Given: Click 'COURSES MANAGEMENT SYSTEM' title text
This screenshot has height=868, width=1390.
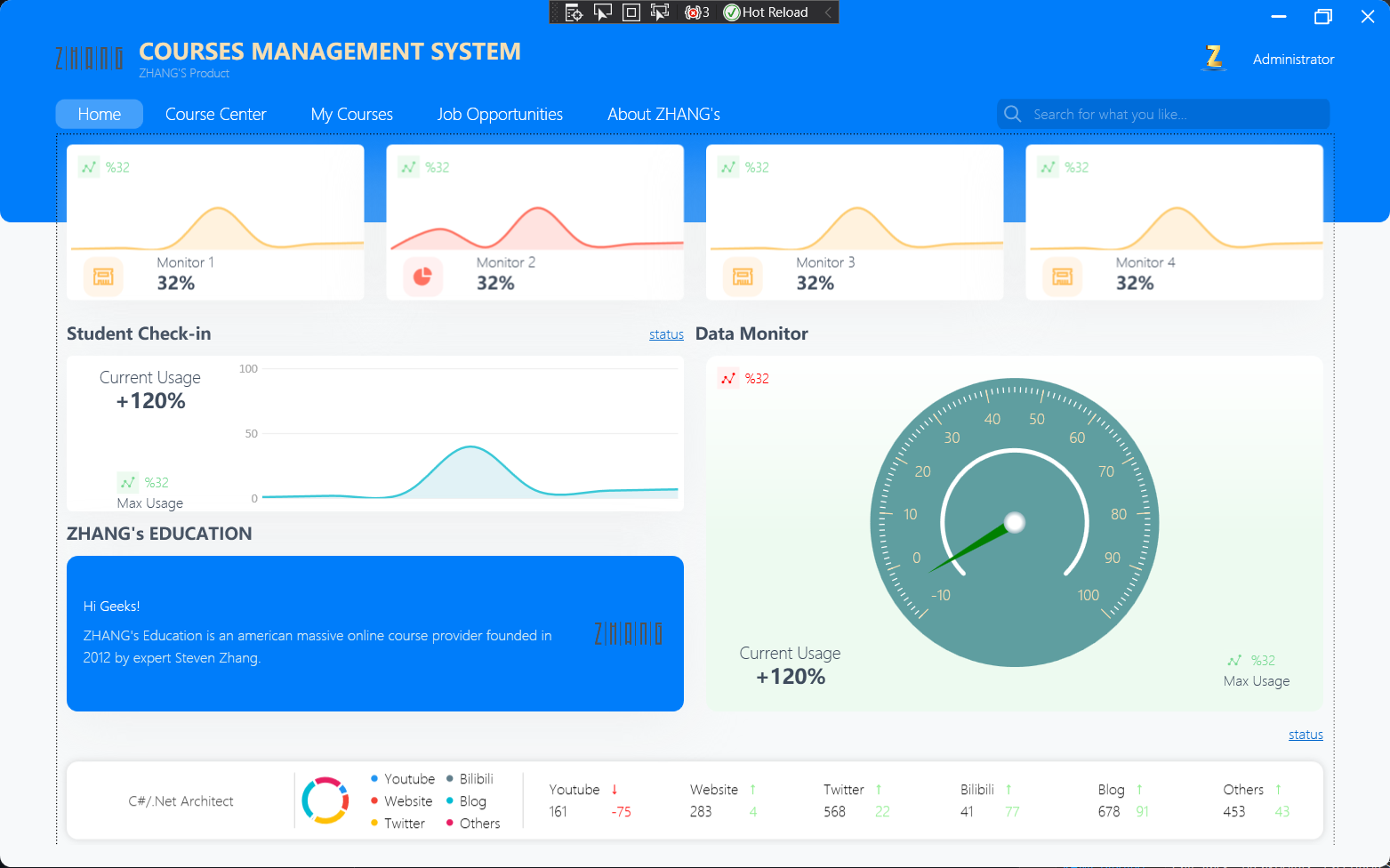Looking at the screenshot, I should [x=330, y=52].
